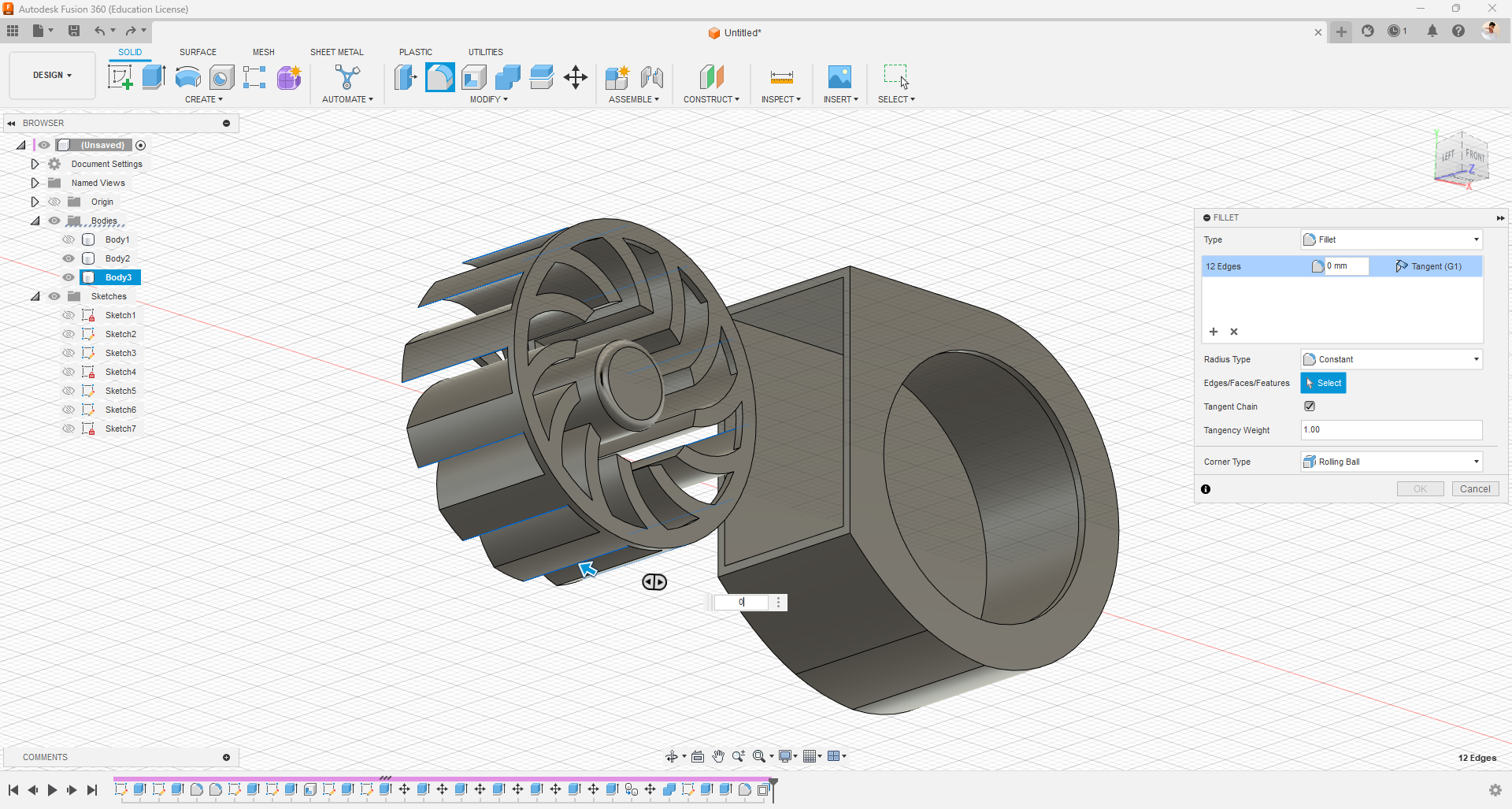Click the Combine tool icon
The height and width of the screenshot is (809, 1512).
[x=507, y=77]
